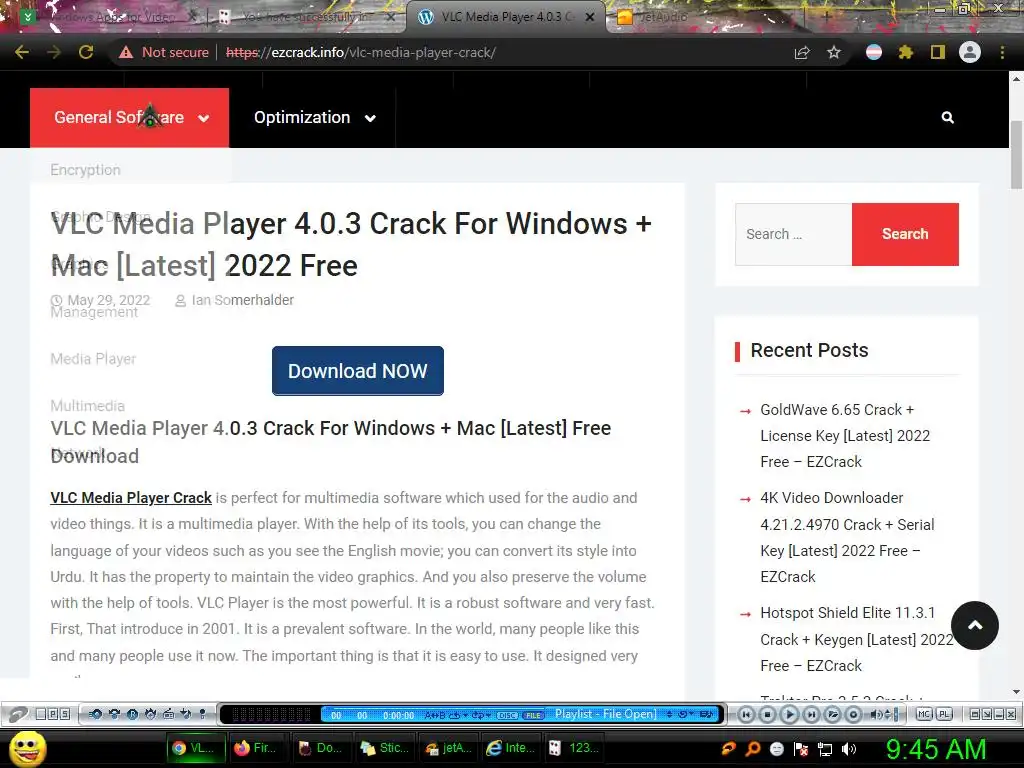This screenshot has width=1024, height=768.
Task: Expand Optimization menu
Action: pos(314,118)
